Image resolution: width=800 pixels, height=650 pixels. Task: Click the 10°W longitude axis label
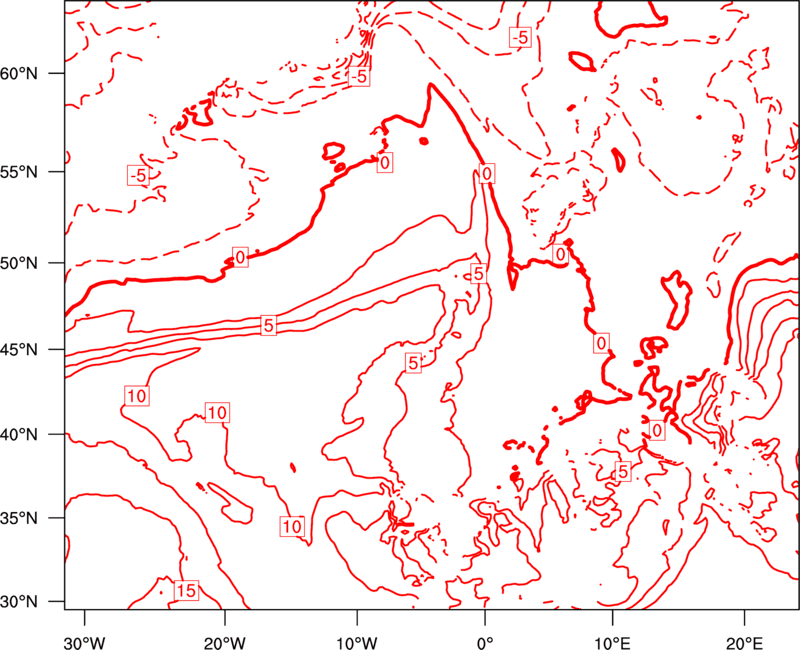357,643
